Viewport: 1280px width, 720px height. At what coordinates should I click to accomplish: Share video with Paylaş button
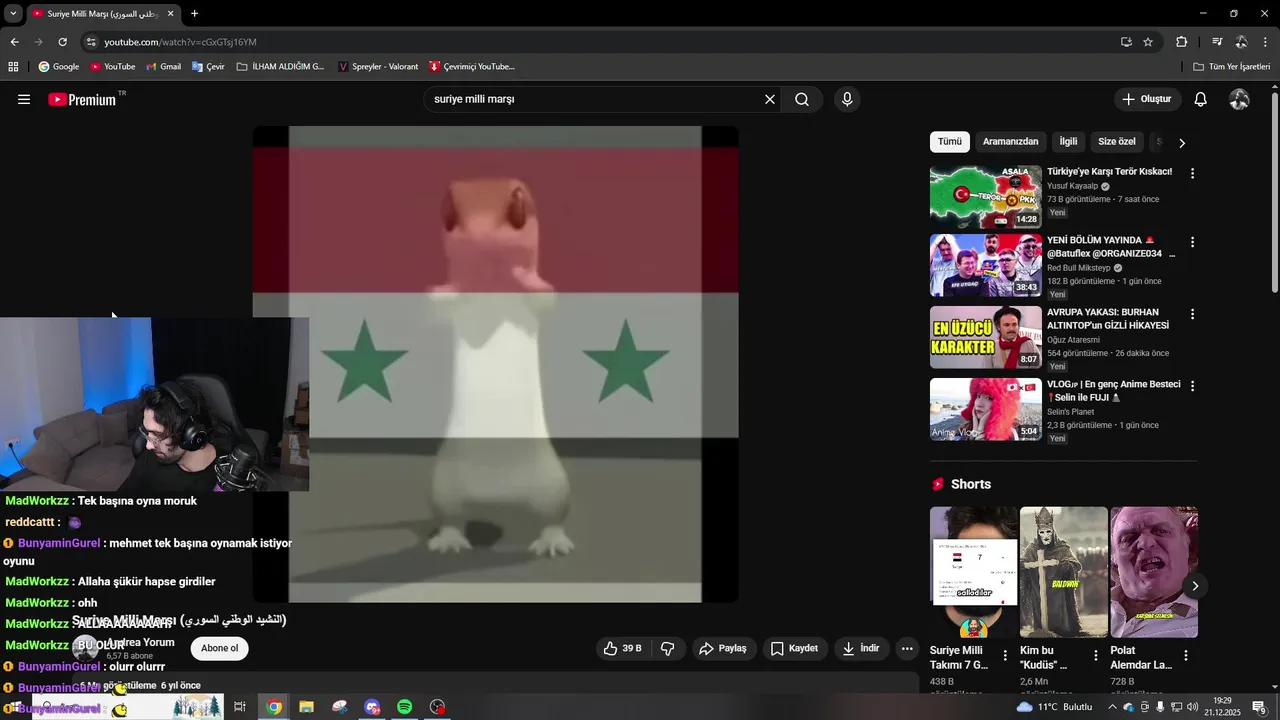[x=723, y=648]
